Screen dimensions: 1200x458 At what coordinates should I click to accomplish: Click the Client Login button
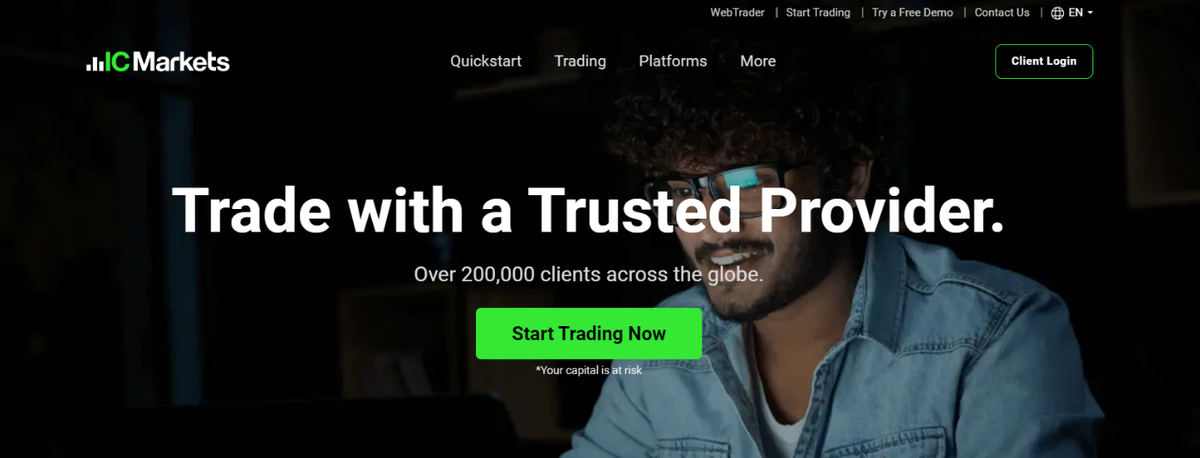[x=1044, y=61]
